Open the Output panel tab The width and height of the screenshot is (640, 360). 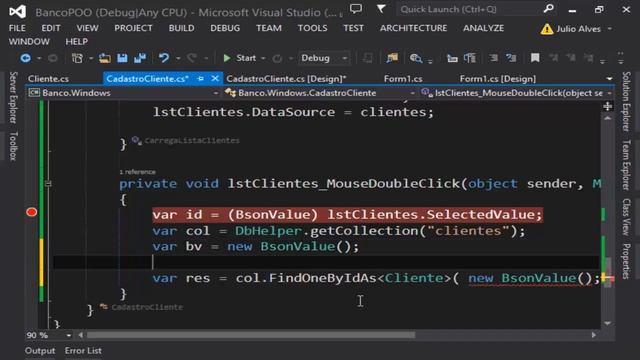pyautogui.click(x=40, y=351)
